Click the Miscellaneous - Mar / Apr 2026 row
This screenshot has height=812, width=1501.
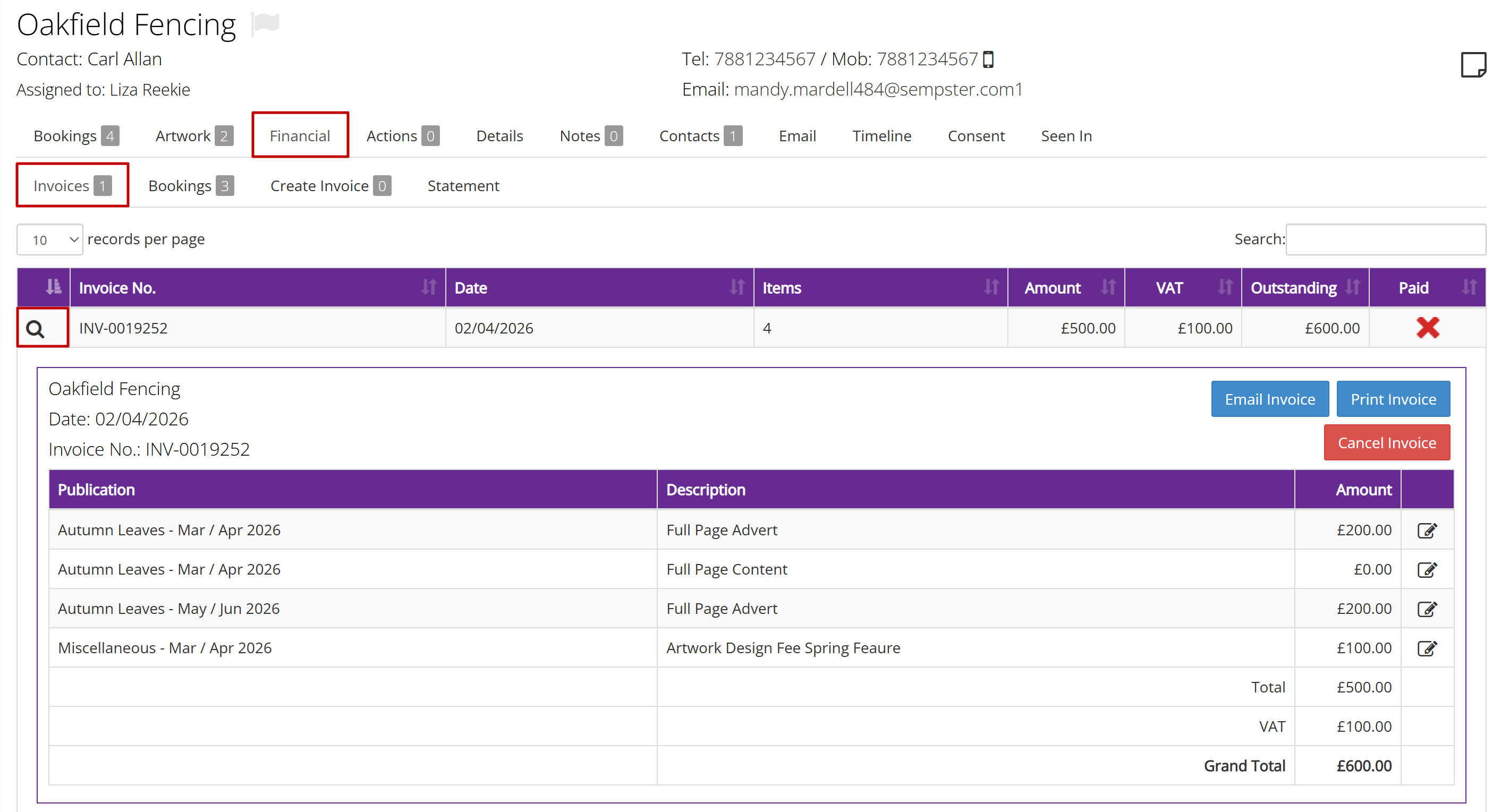tap(751, 648)
